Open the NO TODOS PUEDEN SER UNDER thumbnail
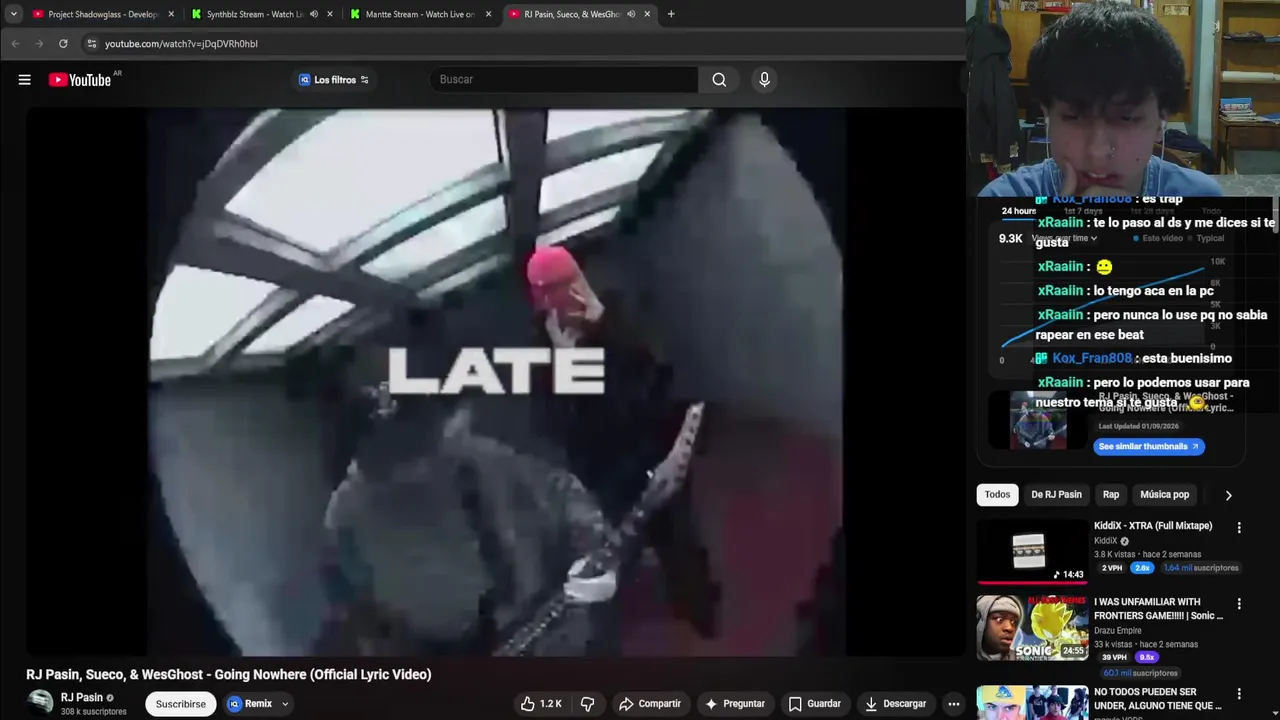This screenshot has height=720, width=1280. click(1032, 703)
